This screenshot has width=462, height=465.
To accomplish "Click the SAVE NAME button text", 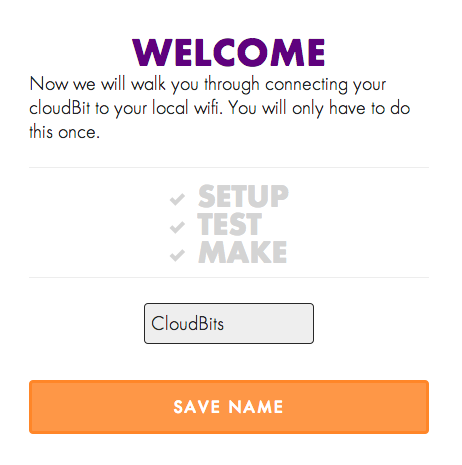I will (x=228, y=407).
